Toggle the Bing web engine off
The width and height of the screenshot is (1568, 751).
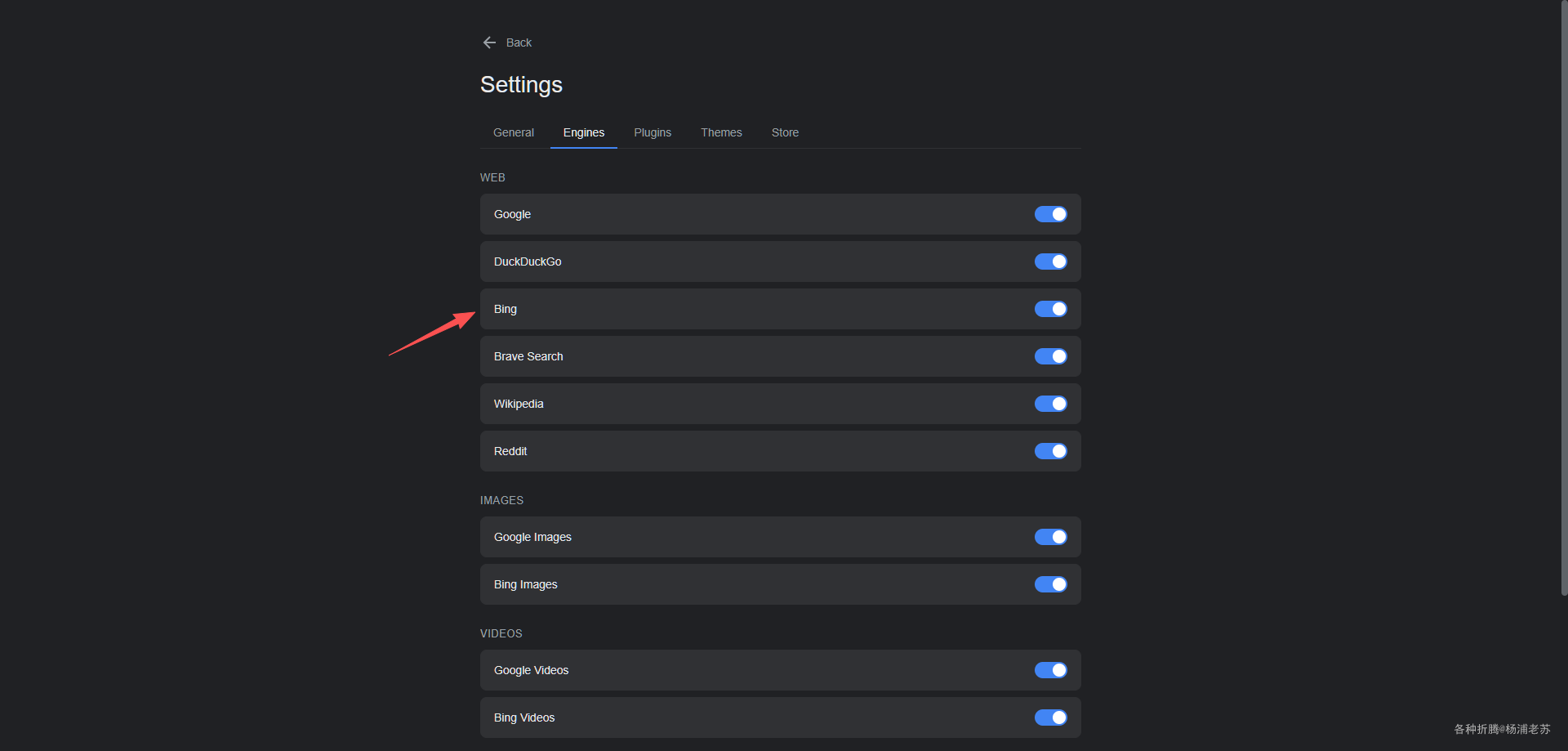(x=1050, y=309)
